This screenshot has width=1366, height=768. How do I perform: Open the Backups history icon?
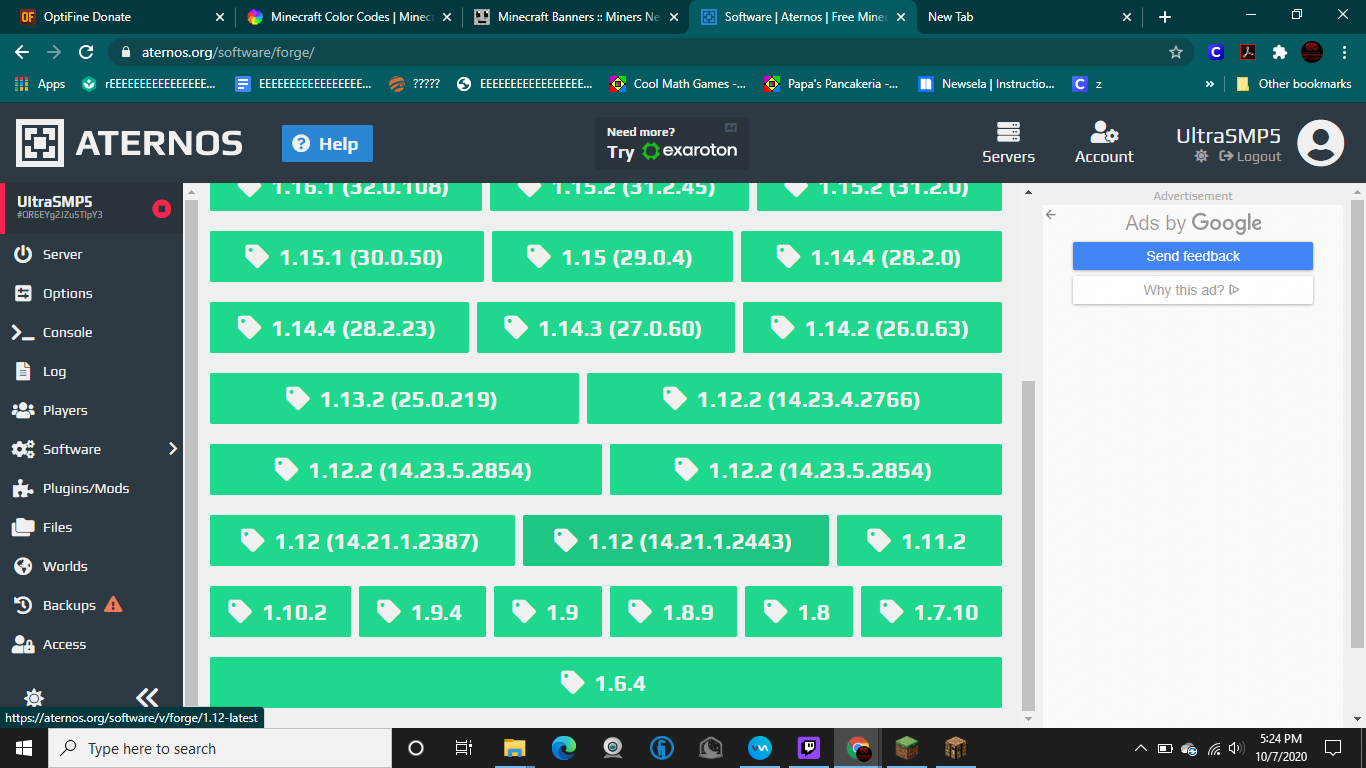23,605
